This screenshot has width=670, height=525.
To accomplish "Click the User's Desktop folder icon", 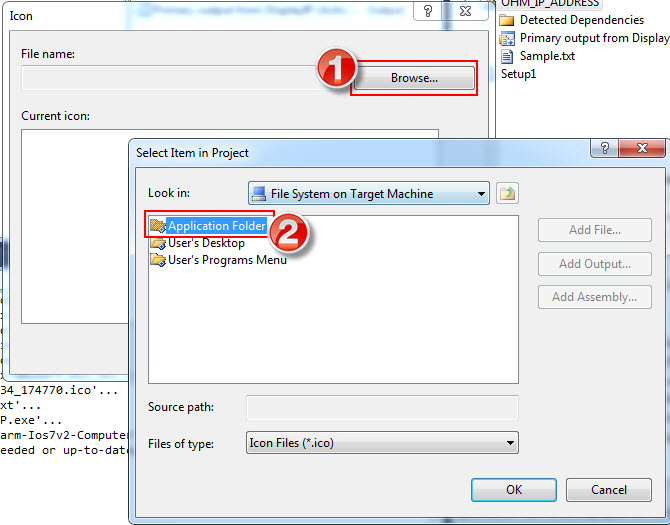I will coord(158,243).
